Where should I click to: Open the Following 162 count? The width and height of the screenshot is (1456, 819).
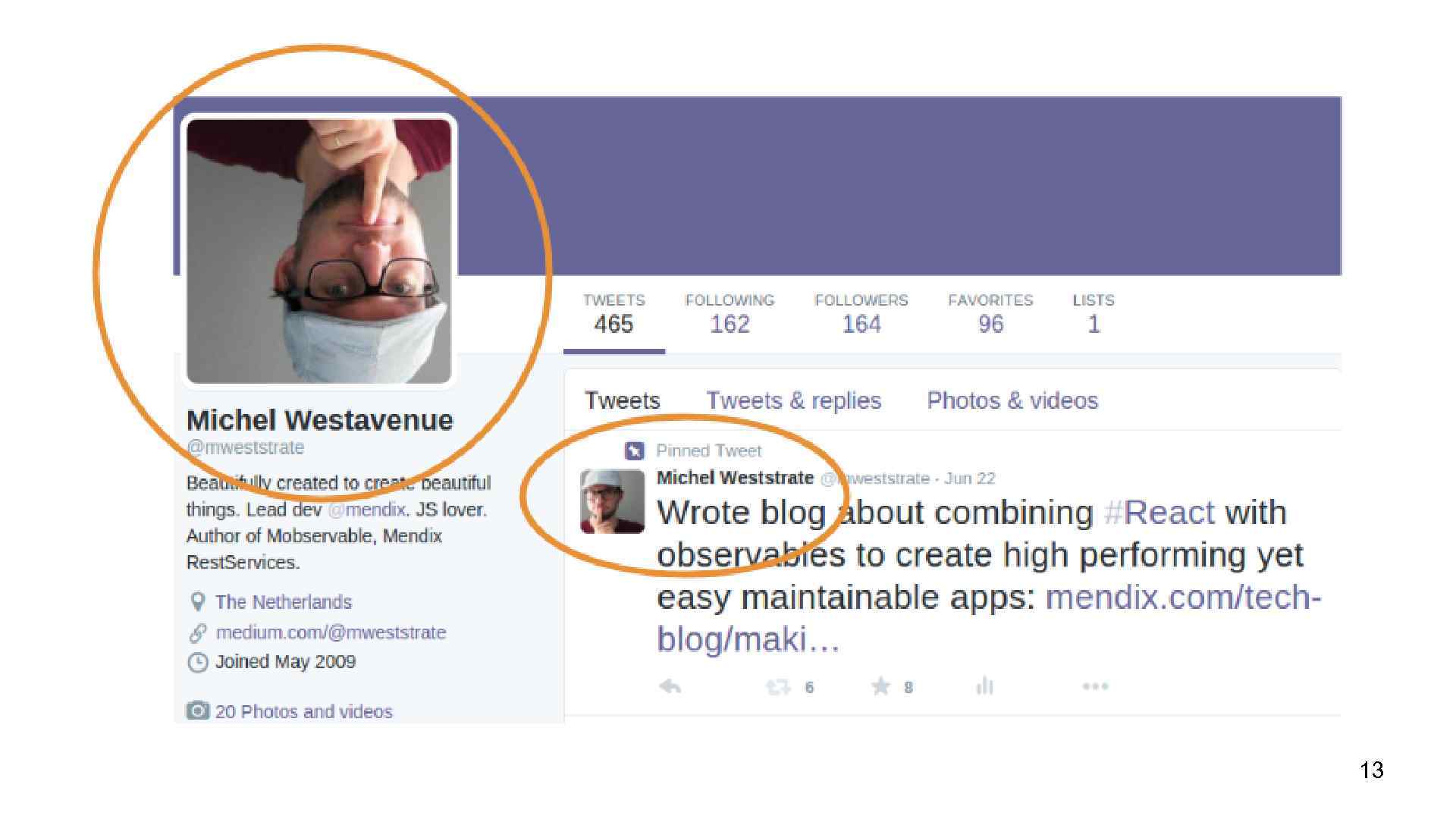(x=730, y=314)
